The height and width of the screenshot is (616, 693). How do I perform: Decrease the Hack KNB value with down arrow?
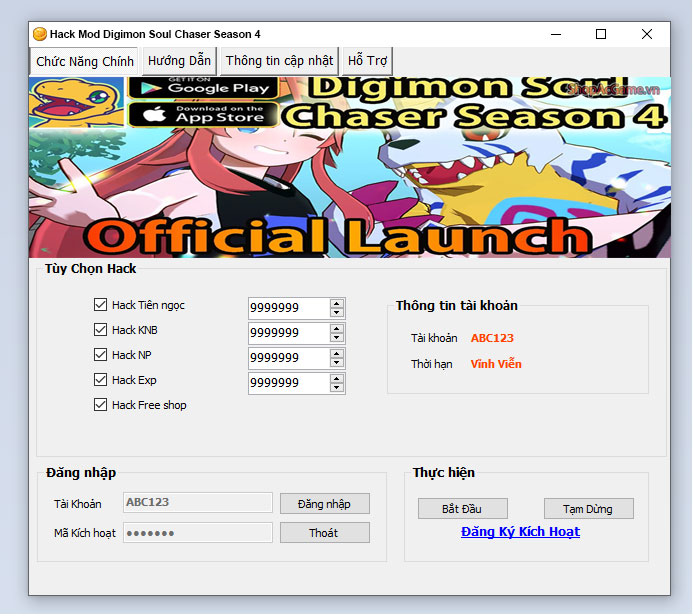coord(337,338)
